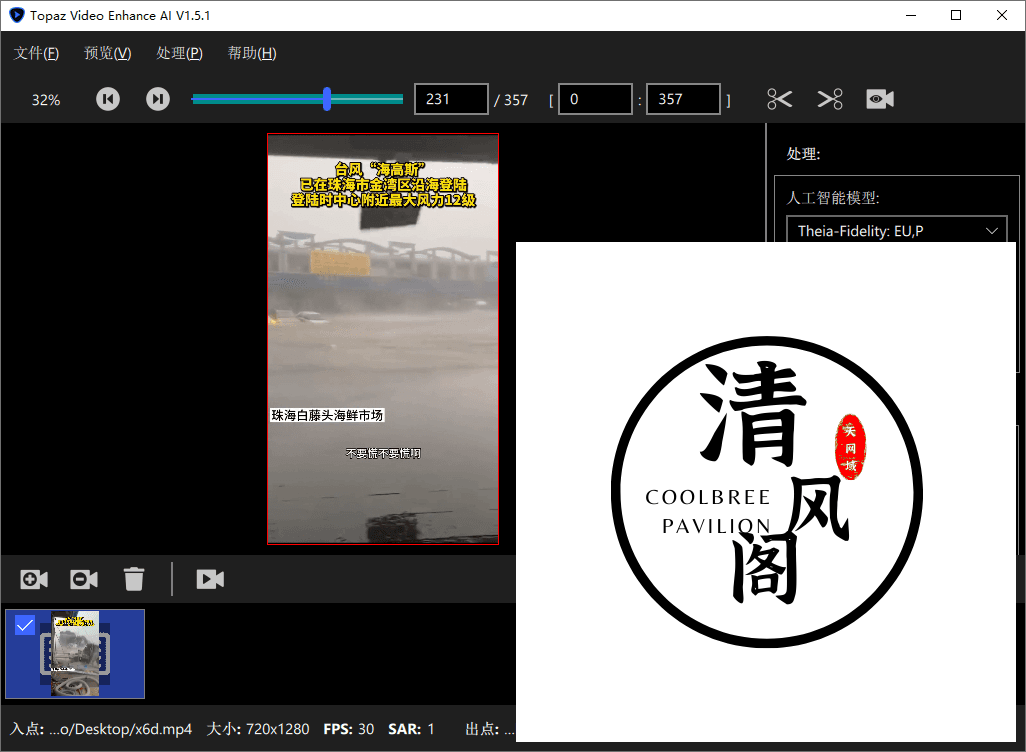Image resolution: width=1026 pixels, height=752 pixels.
Task: Click the frame position slider handle
Action: click(x=327, y=99)
